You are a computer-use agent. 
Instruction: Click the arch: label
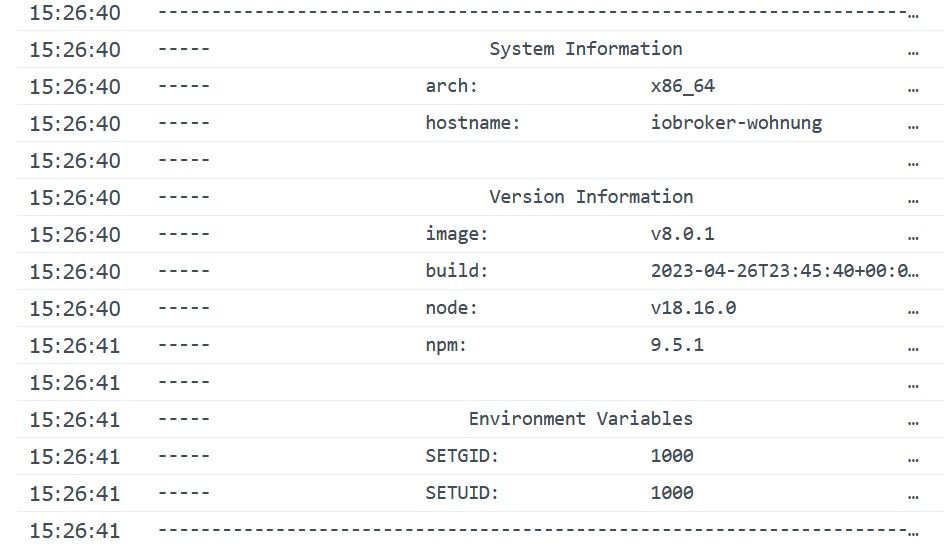[x=452, y=86]
